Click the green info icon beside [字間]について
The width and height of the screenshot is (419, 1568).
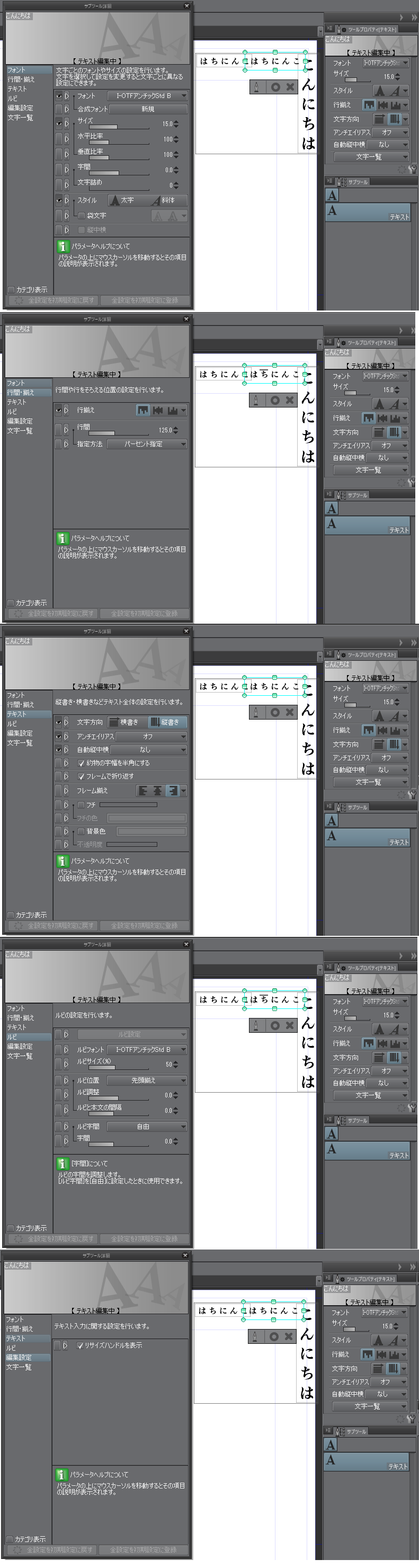[62, 1163]
